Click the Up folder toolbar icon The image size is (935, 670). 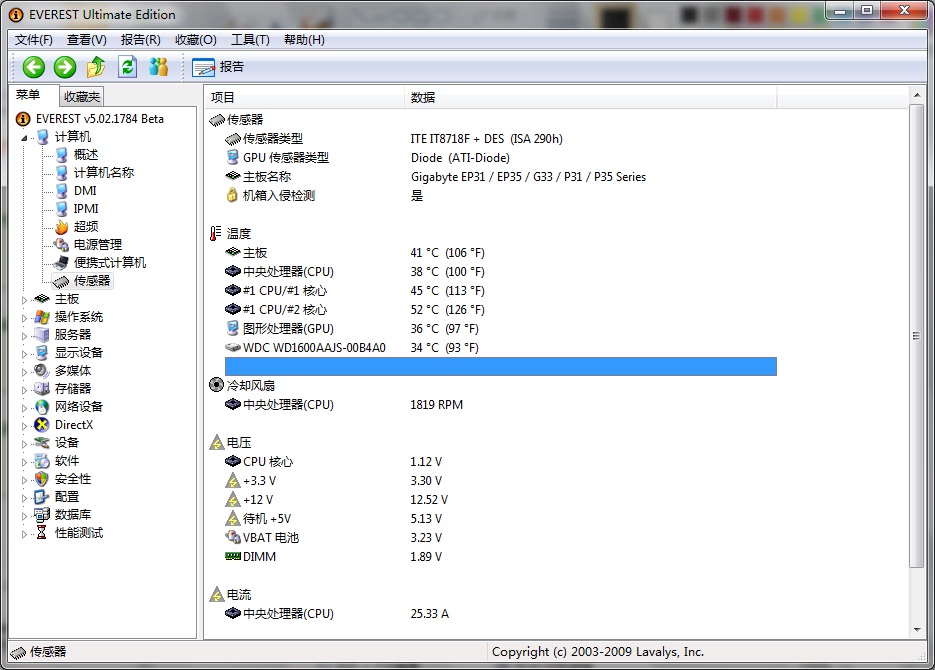(96, 67)
